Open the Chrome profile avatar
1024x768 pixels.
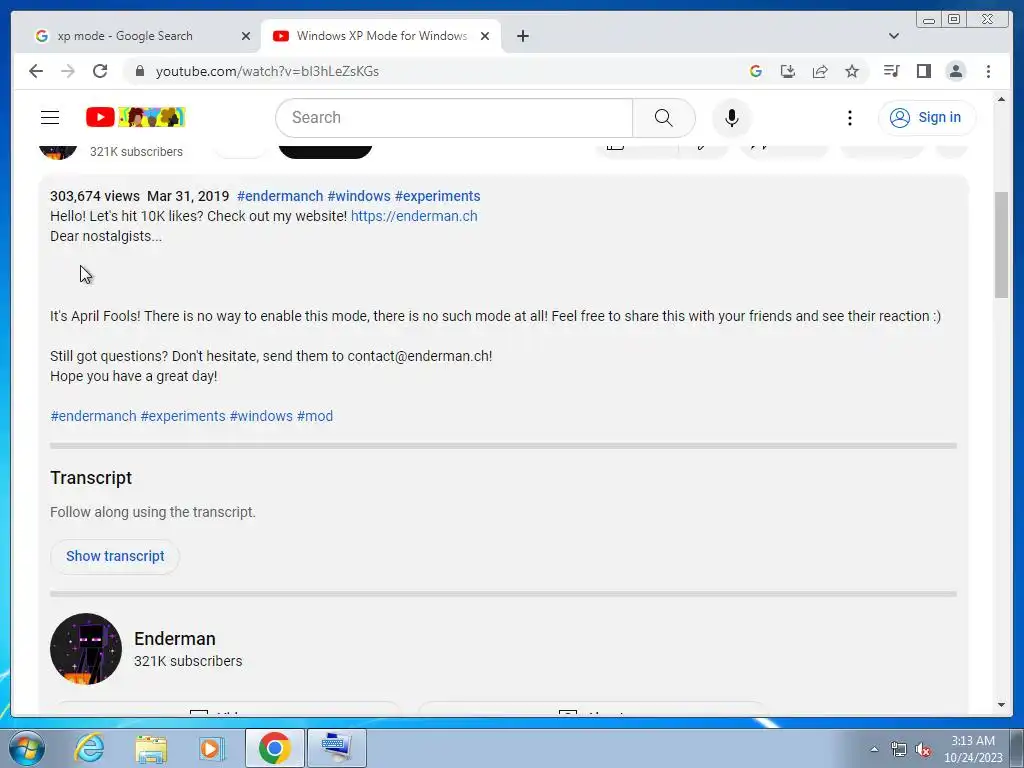tap(955, 71)
